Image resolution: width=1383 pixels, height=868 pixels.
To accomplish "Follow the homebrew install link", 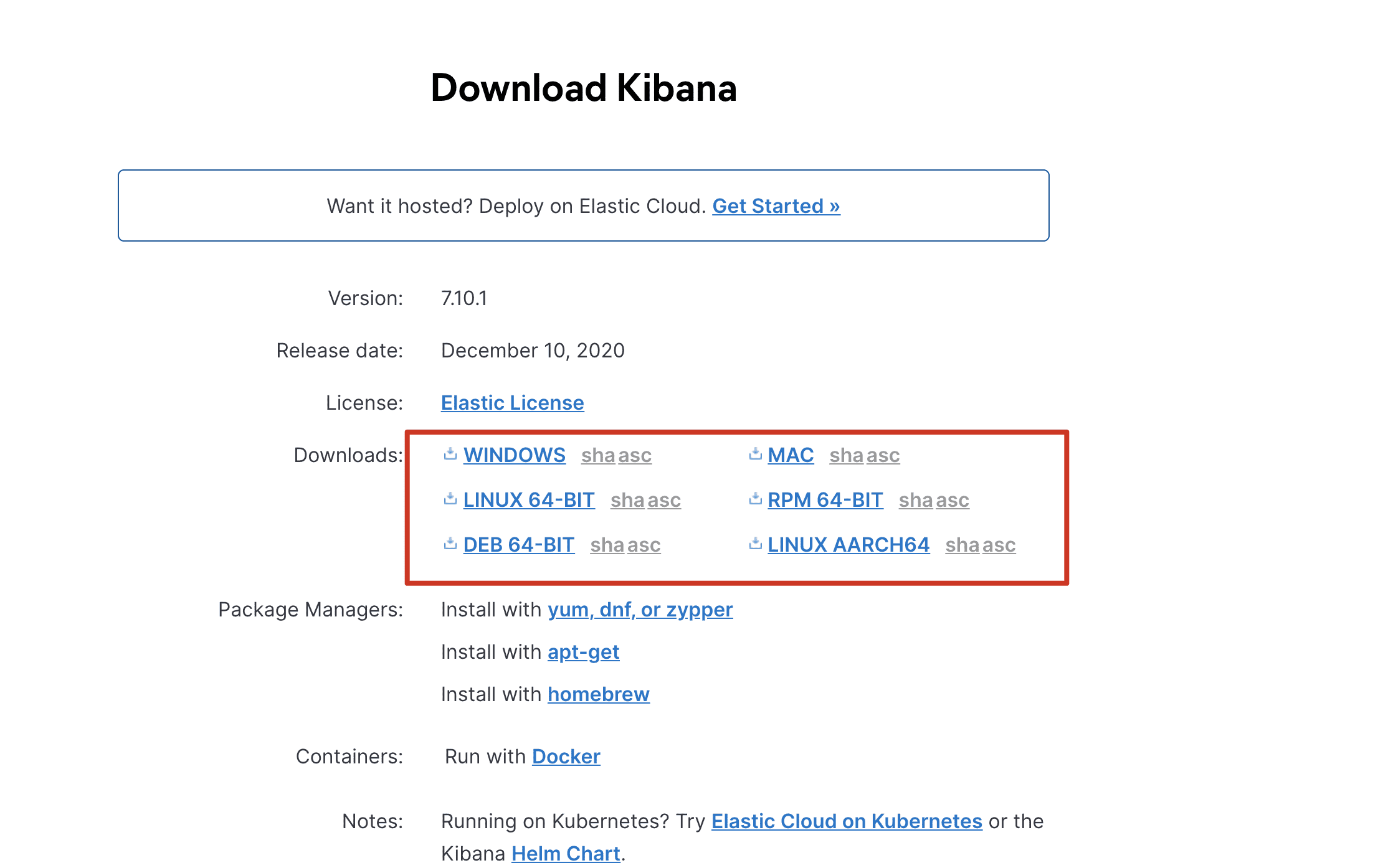I will (598, 694).
